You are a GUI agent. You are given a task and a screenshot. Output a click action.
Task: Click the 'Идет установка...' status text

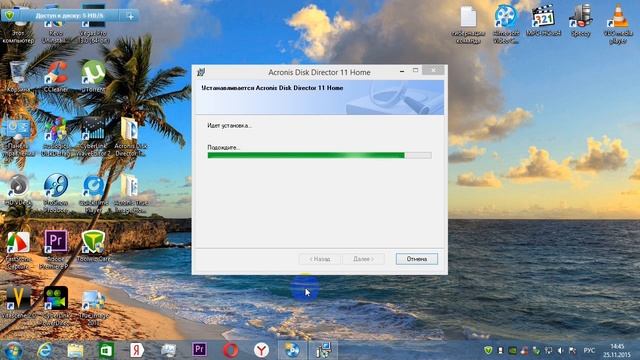click(x=229, y=126)
